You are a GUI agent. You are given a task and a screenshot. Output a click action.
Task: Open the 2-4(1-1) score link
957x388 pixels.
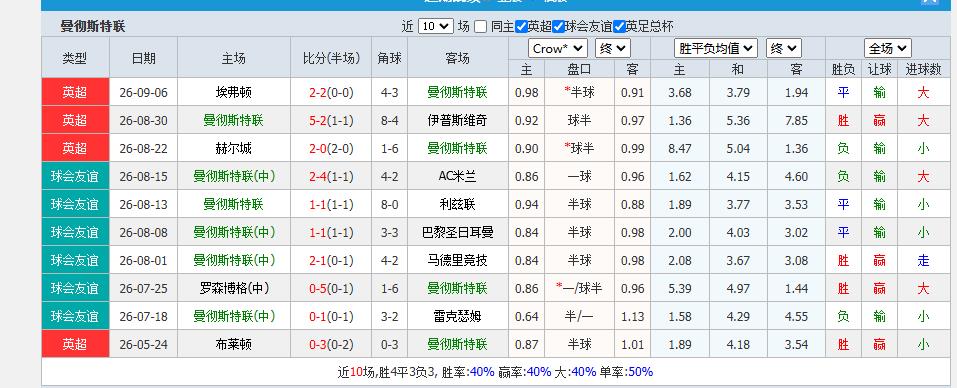[x=331, y=176]
